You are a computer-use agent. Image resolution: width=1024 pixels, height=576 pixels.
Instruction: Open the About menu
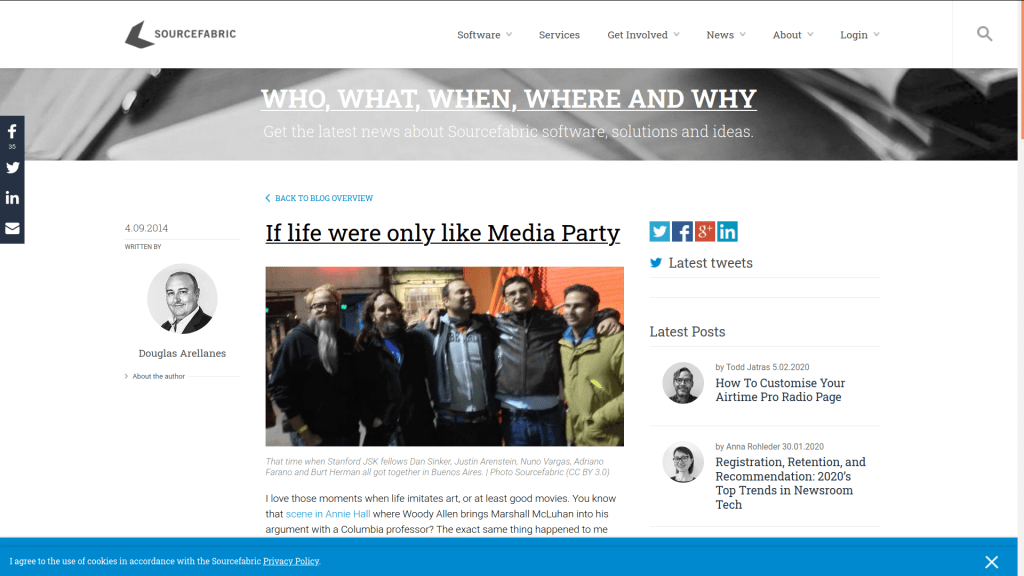tap(793, 35)
